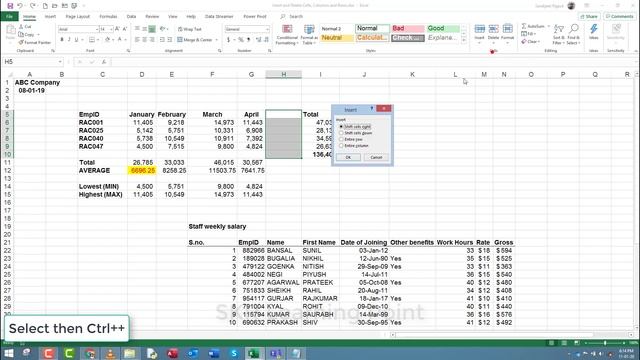Apply percent style format

point(241,40)
